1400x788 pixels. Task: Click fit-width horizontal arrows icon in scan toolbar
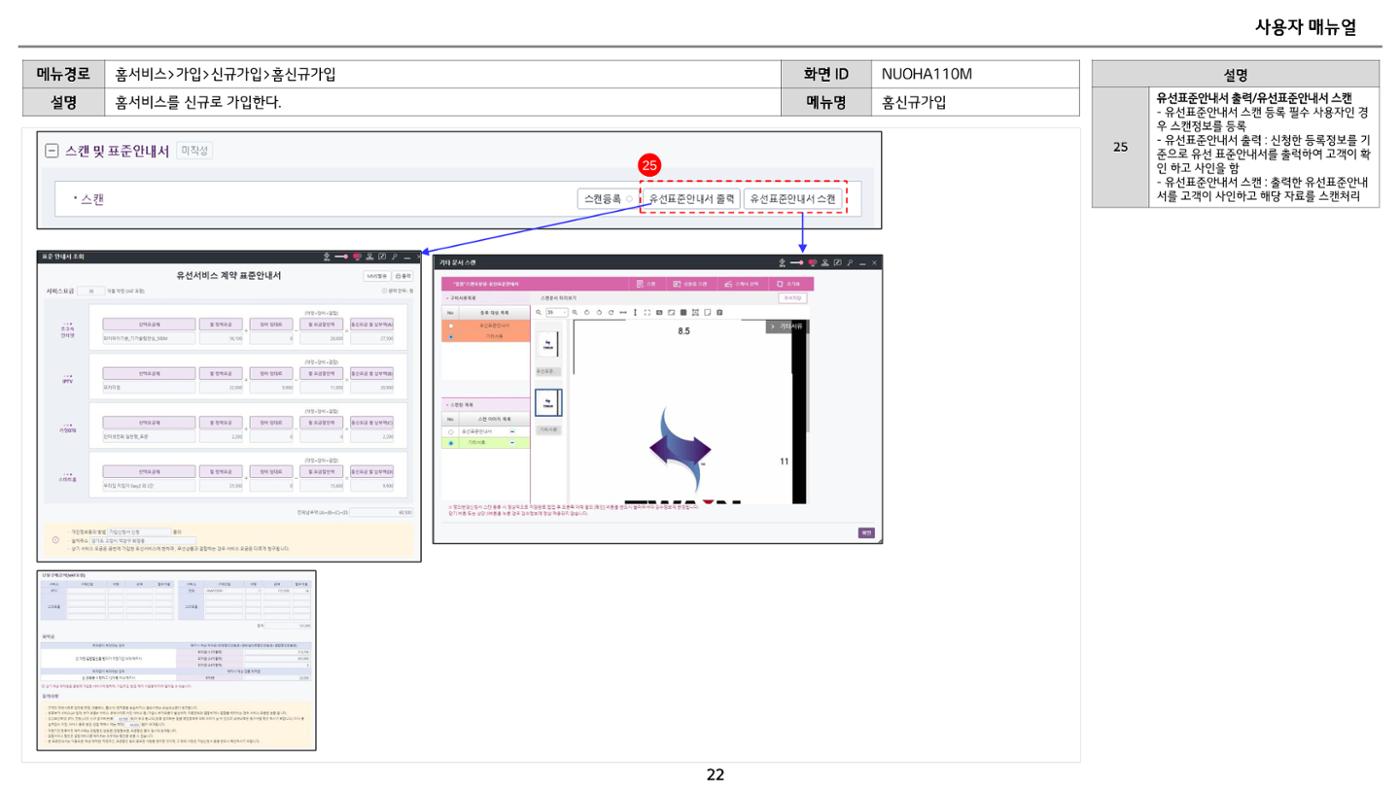click(623, 312)
